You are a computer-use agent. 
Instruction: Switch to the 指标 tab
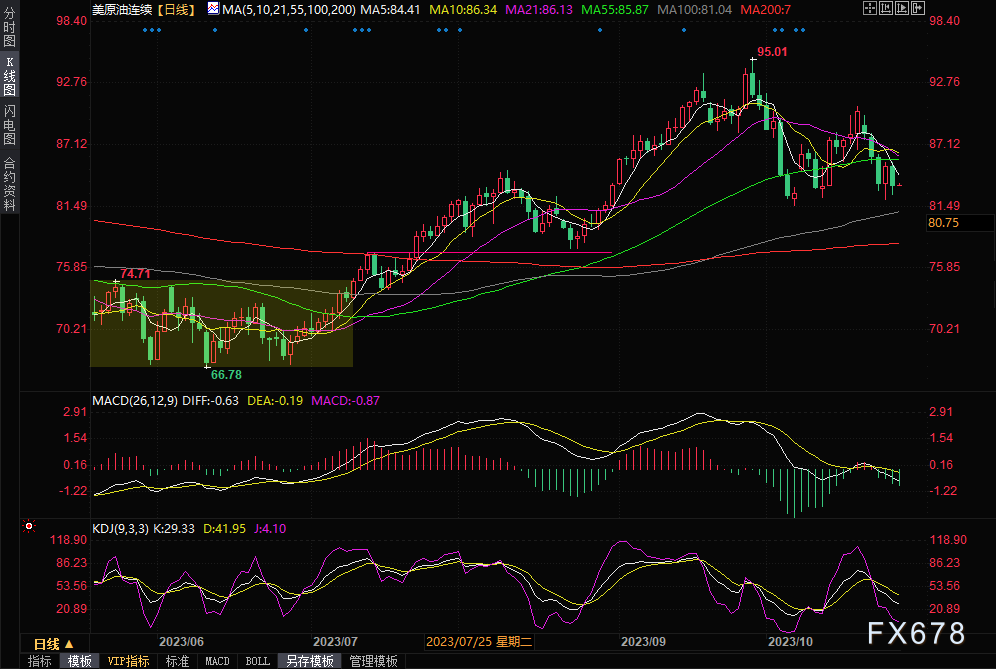[39, 661]
